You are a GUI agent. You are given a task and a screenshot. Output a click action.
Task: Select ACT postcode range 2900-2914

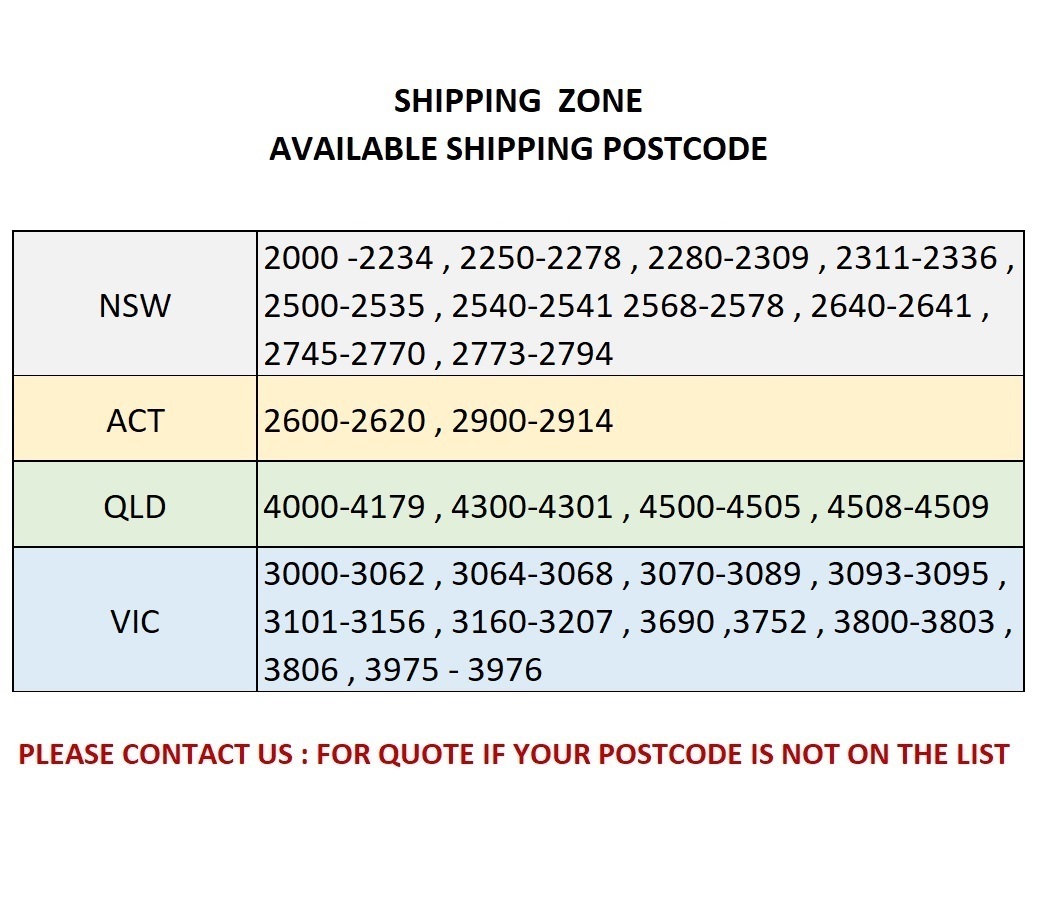tap(532, 421)
